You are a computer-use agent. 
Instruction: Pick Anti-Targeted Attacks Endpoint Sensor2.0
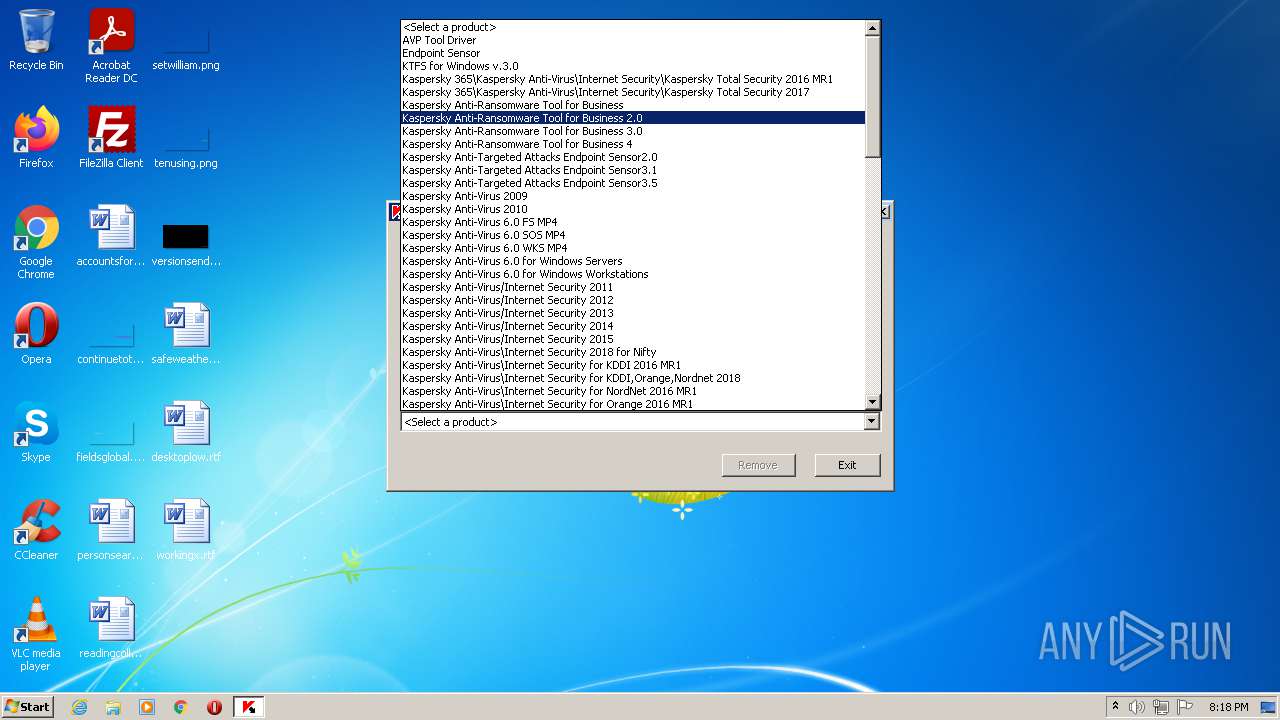point(633,157)
